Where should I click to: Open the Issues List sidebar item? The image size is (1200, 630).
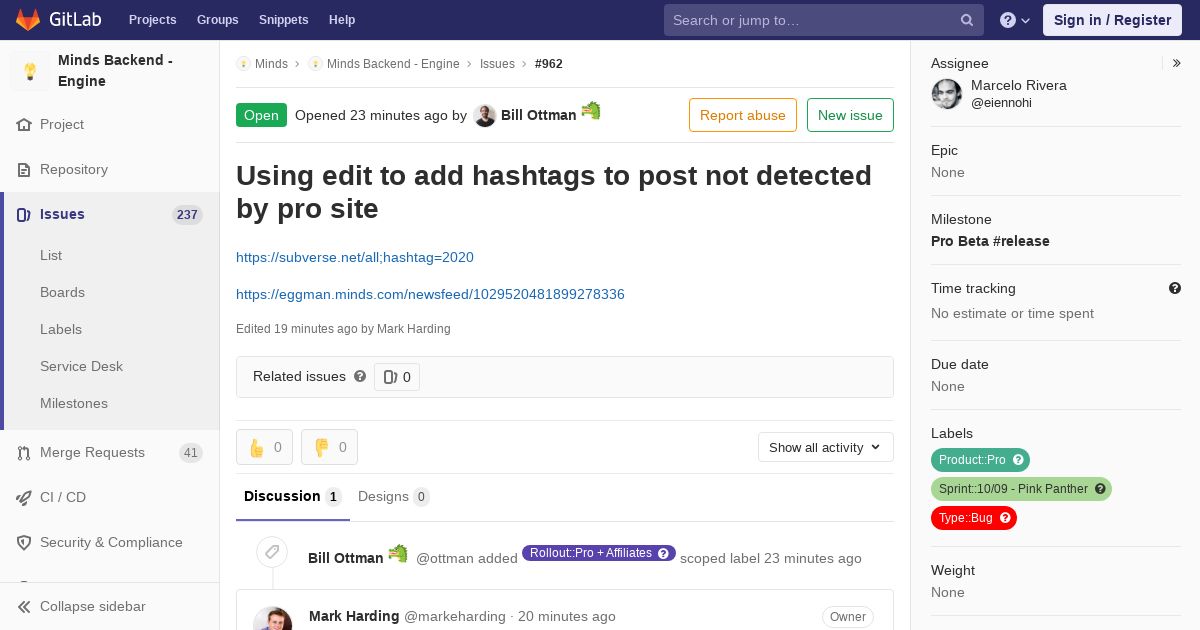point(51,256)
